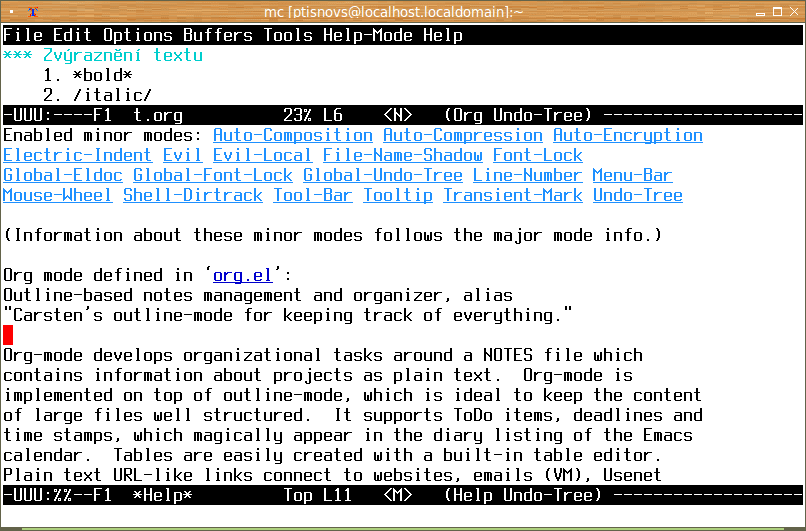
Task: Open the Edit menu
Action: [x=72, y=35]
